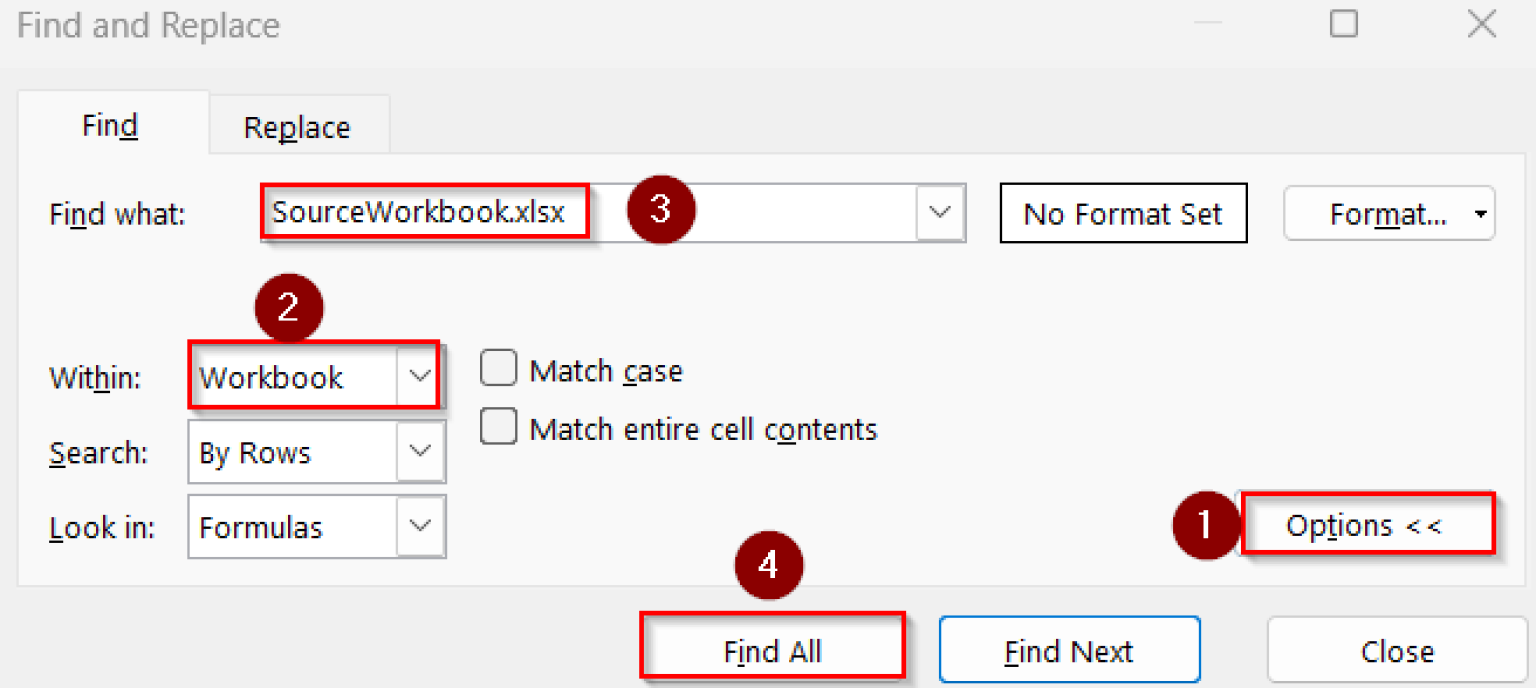1536x688 pixels.
Task: Enable the Match case checkbox
Action: (x=498, y=368)
